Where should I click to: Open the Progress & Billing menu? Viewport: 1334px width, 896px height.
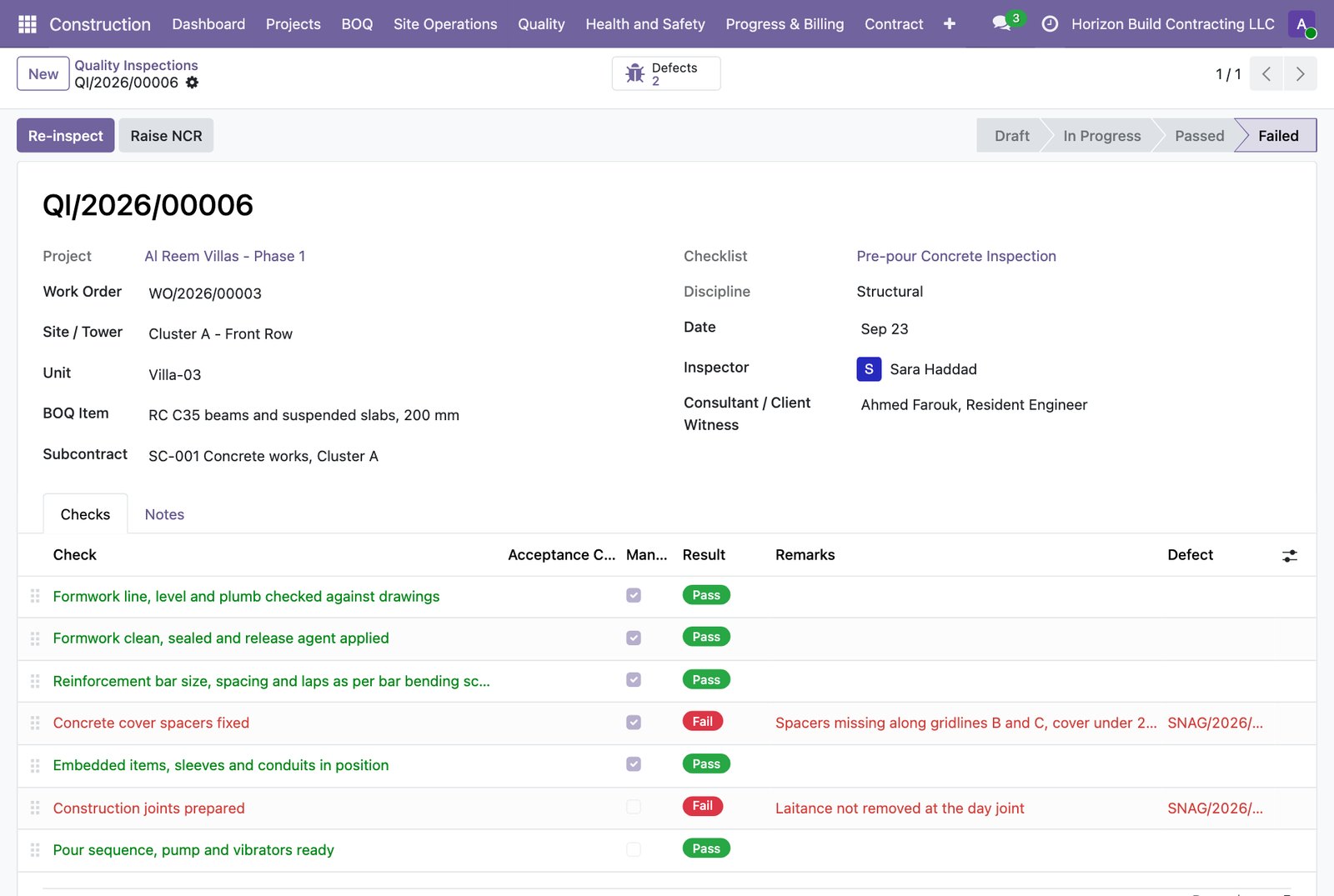(x=785, y=24)
